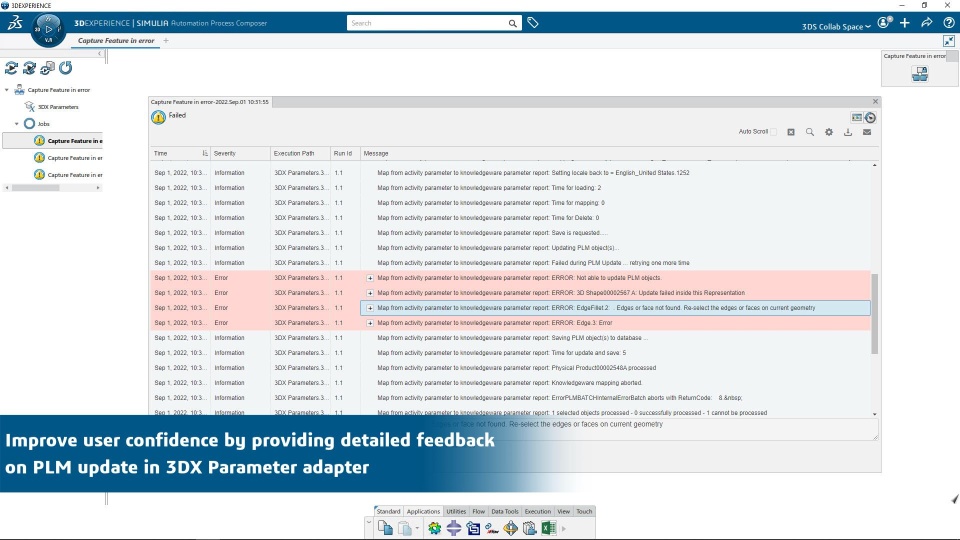Click the search magnifier icon

click(512, 23)
